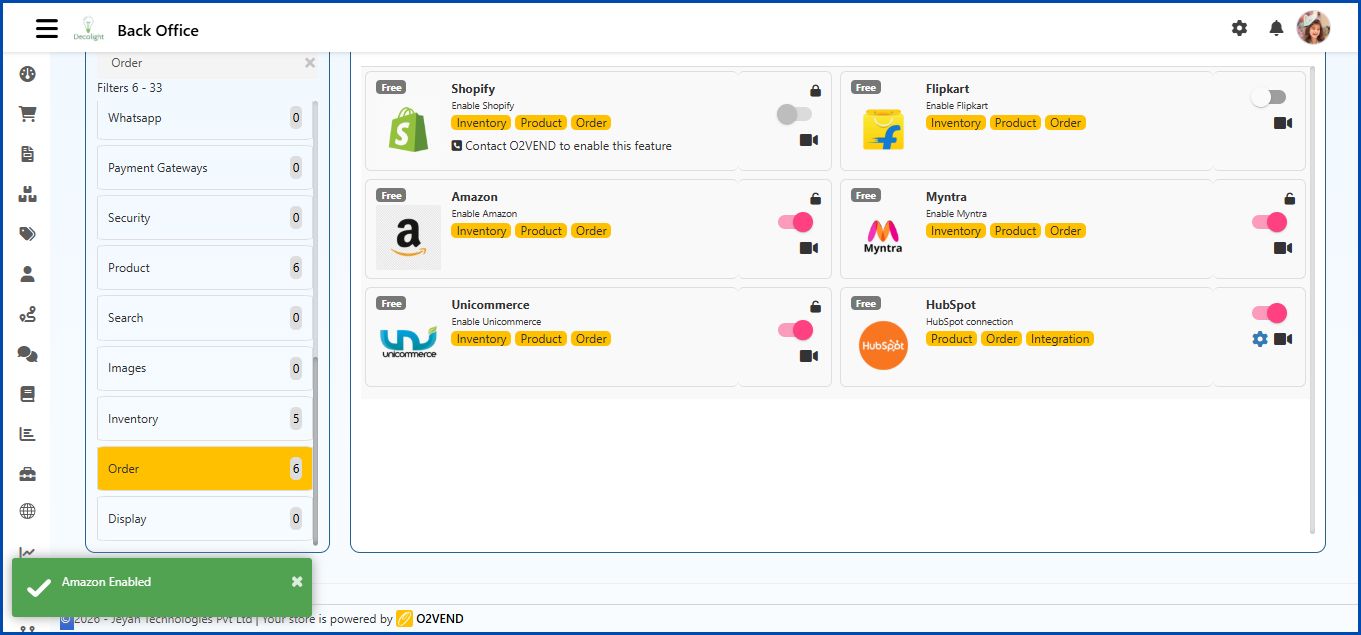Image resolution: width=1361 pixels, height=635 pixels.
Task: Enable the Flipkart integration toggle
Action: tap(1269, 96)
